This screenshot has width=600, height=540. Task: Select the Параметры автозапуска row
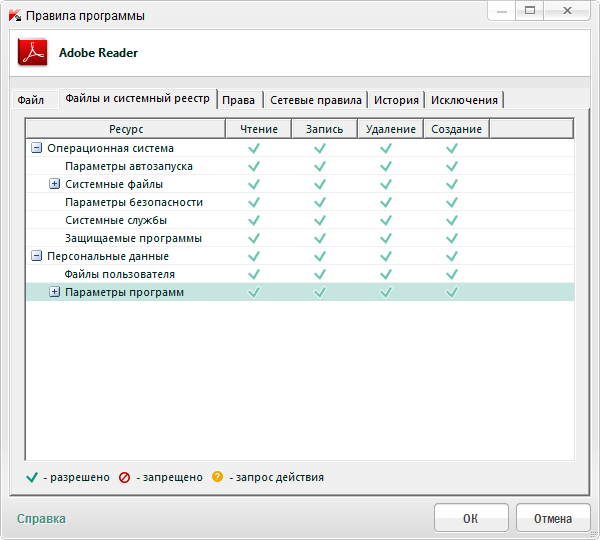pos(300,166)
